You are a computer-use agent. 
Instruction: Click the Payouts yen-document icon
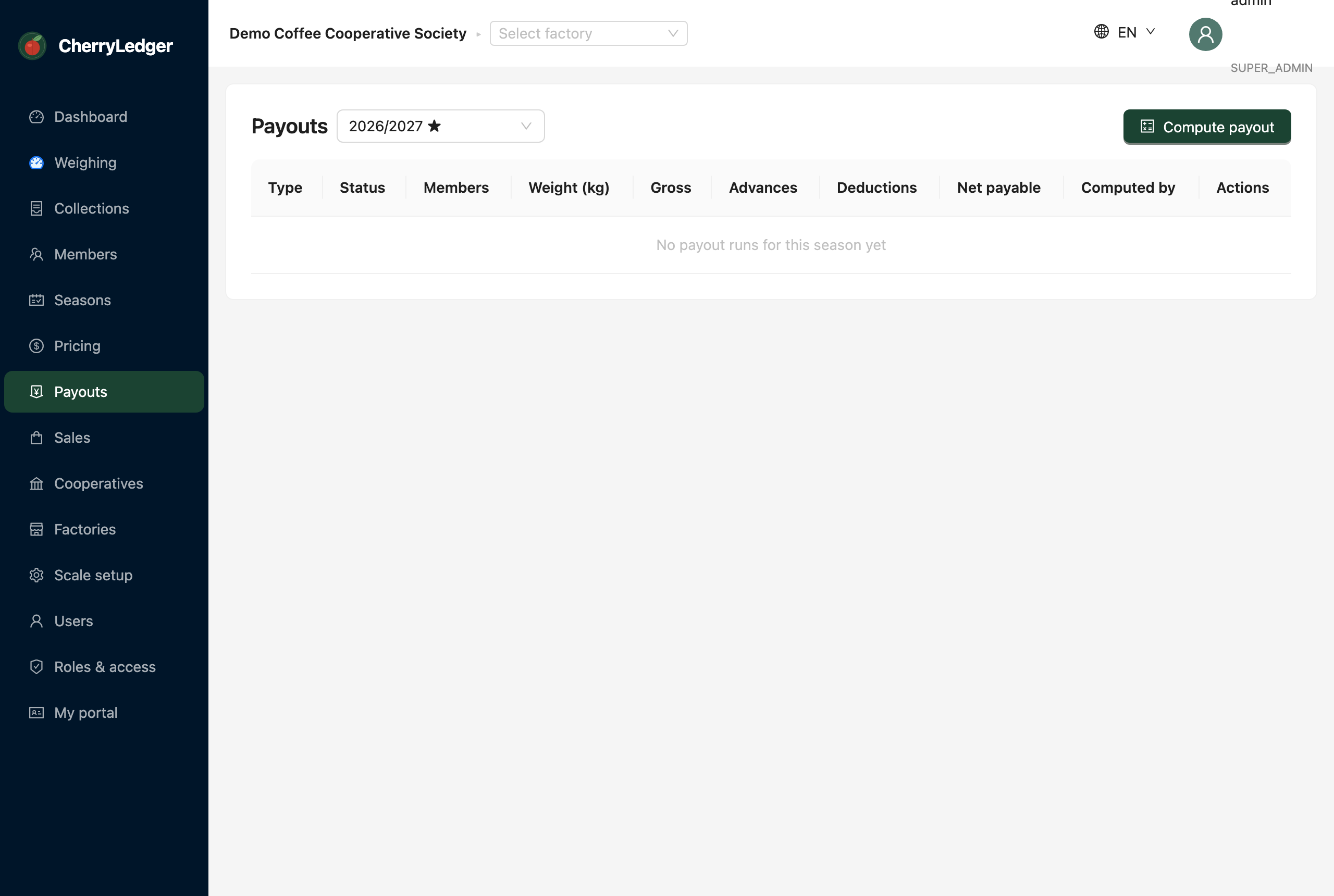pyautogui.click(x=36, y=391)
